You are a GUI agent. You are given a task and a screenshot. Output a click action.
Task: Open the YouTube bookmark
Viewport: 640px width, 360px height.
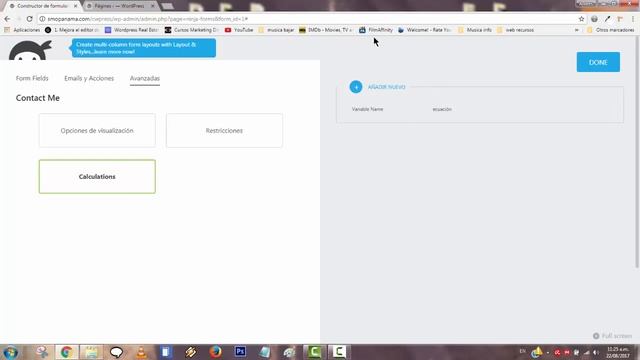(239, 30)
